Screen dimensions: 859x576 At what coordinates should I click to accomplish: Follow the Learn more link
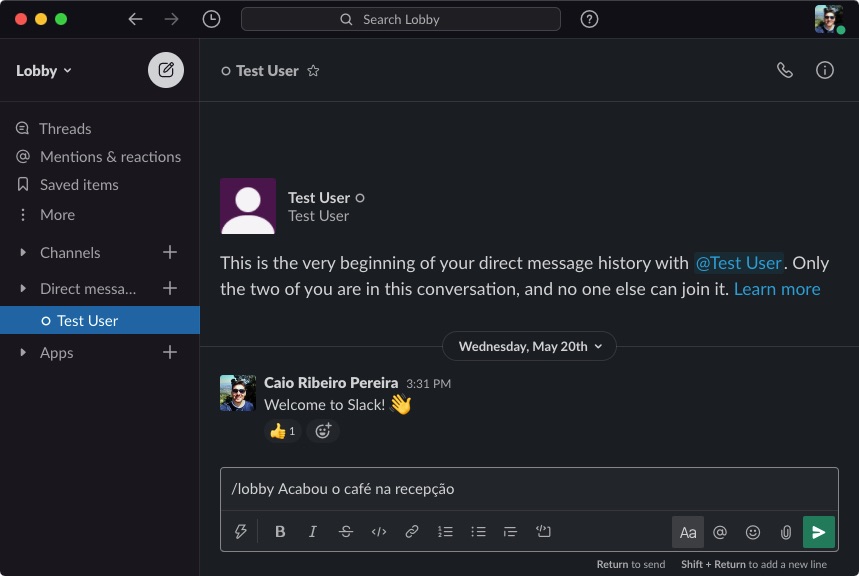coord(777,289)
